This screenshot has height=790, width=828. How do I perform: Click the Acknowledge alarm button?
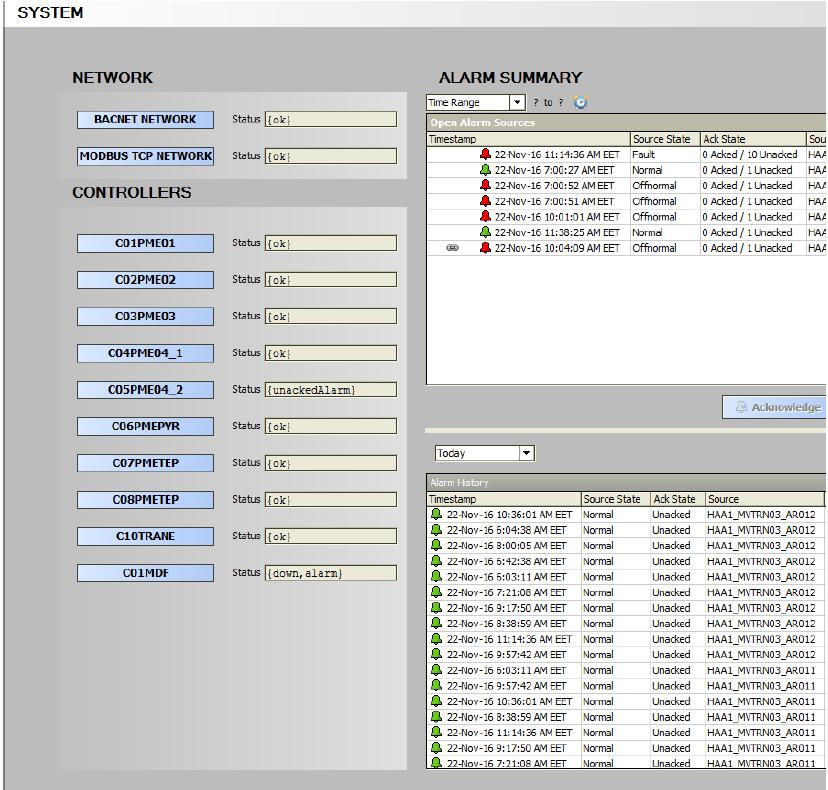pos(774,407)
